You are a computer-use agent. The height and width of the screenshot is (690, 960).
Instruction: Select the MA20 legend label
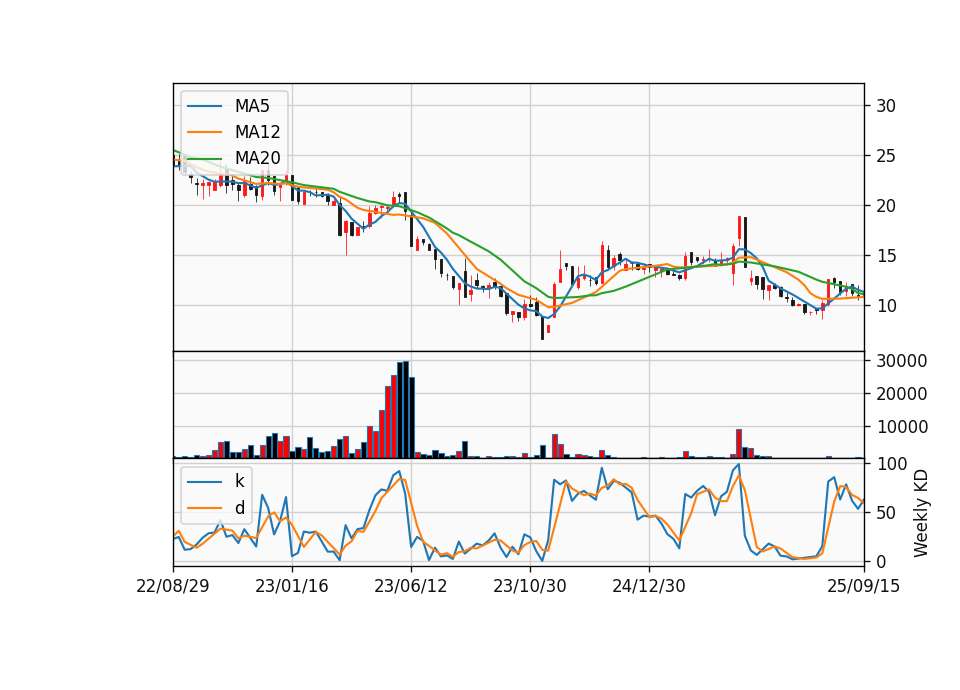(x=257, y=158)
